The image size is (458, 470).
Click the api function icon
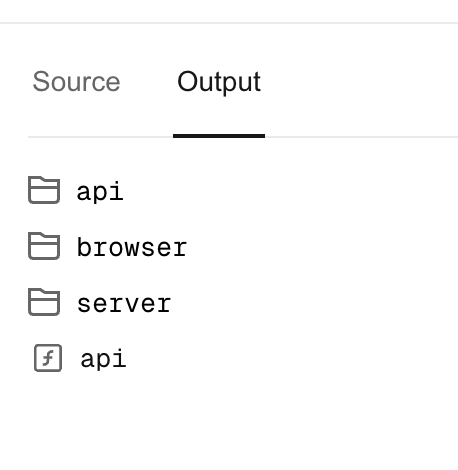(x=48, y=358)
